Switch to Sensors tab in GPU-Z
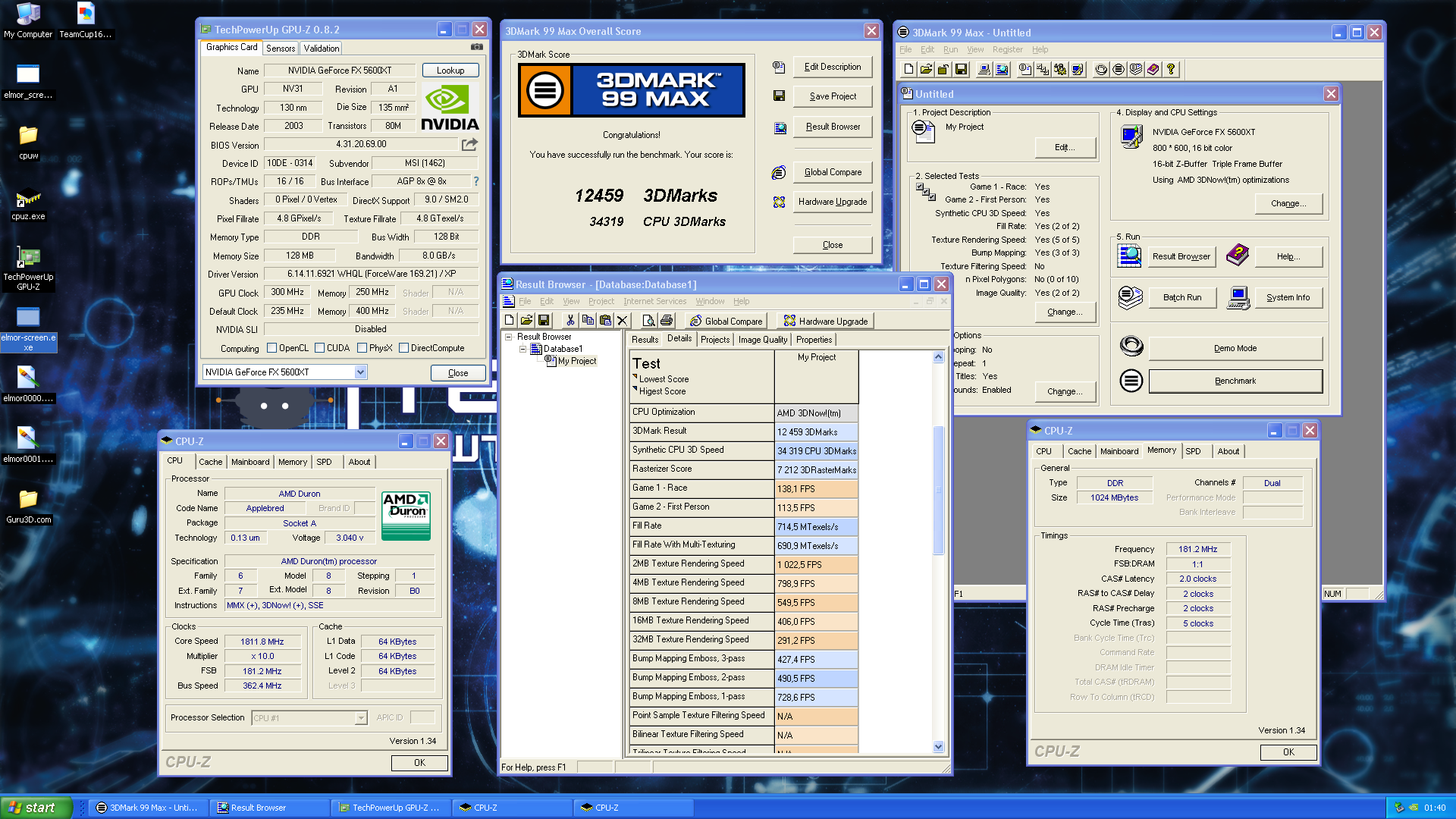This screenshot has height=819, width=1456. point(281,48)
